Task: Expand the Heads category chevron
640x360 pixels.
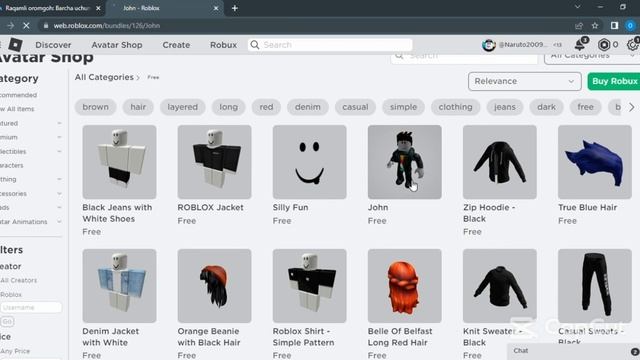Action: (x=59, y=207)
